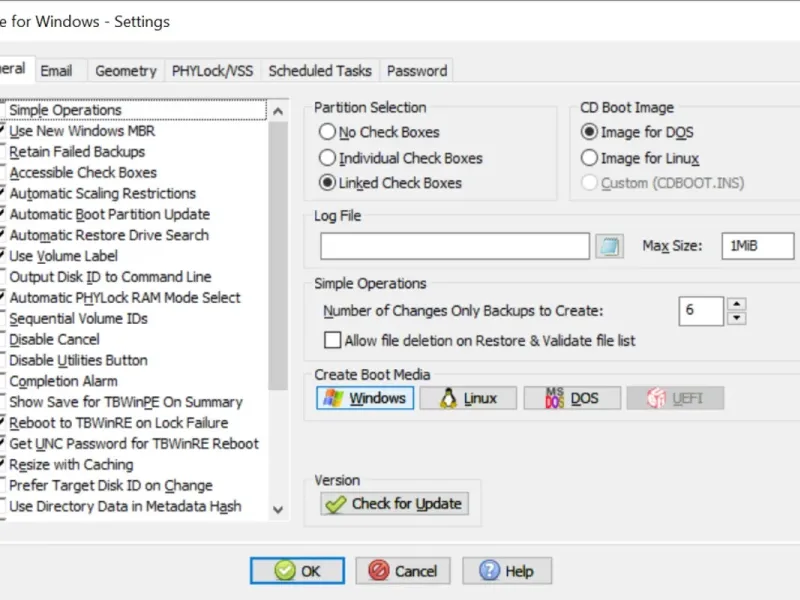This screenshot has height=600, width=800.
Task: Select the Password tab
Action: click(x=417, y=70)
